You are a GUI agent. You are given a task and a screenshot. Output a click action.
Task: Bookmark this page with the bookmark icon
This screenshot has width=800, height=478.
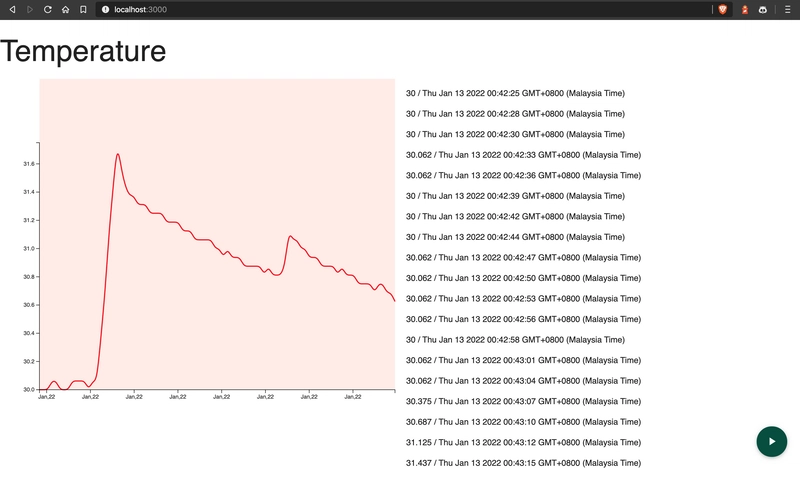(x=83, y=9)
